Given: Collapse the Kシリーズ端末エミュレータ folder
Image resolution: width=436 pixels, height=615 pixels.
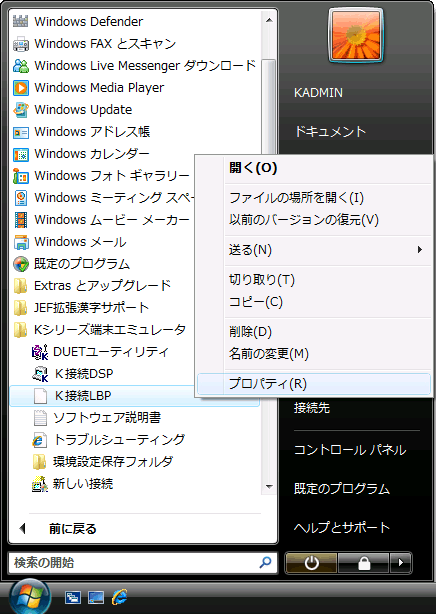Looking at the screenshot, I should (x=100, y=329).
